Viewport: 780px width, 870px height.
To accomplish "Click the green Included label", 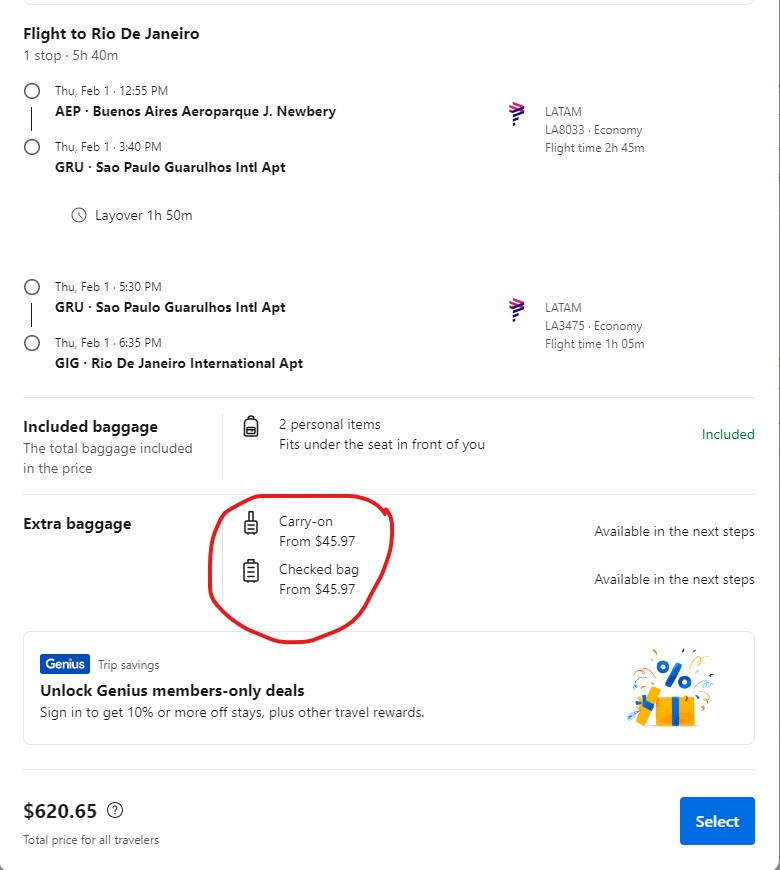I will point(728,434).
